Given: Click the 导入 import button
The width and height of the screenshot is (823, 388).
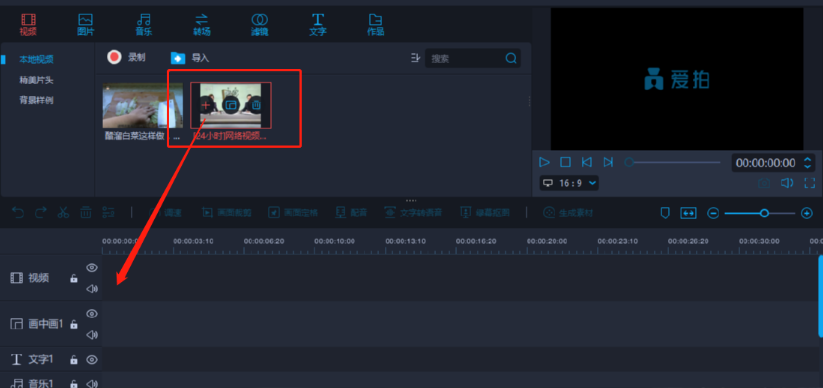Looking at the screenshot, I should 190,58.
